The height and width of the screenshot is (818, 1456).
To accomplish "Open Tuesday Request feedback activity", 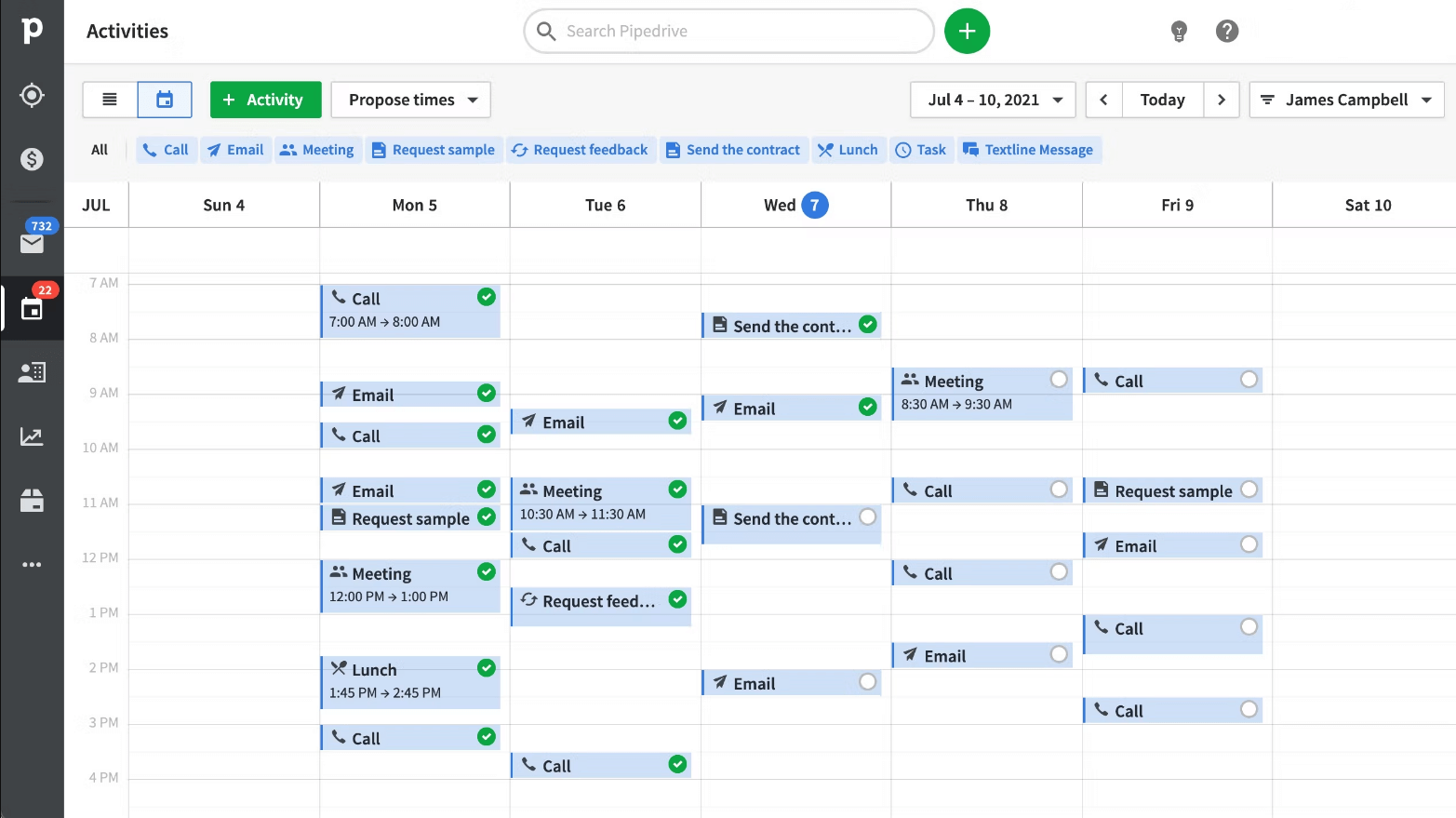I will (x=601, y=607).
